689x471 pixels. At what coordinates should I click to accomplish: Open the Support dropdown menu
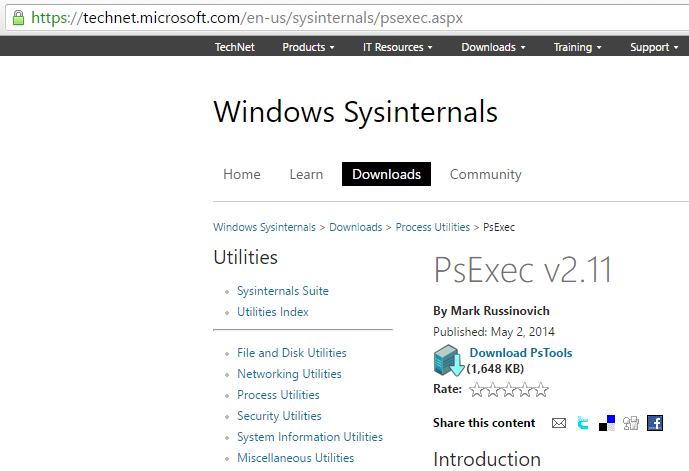pos(655,47)
